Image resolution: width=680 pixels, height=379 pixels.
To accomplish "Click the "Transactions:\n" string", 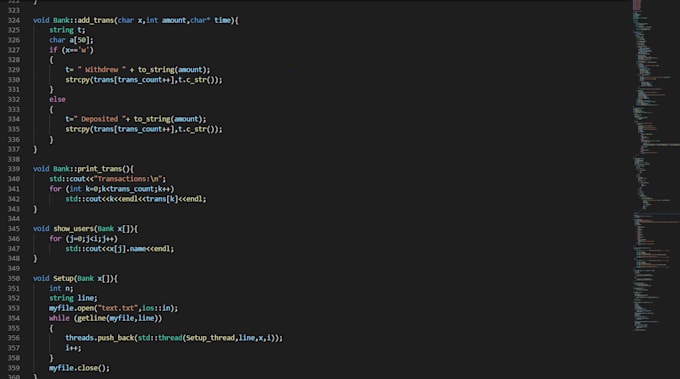I will 128,179.
